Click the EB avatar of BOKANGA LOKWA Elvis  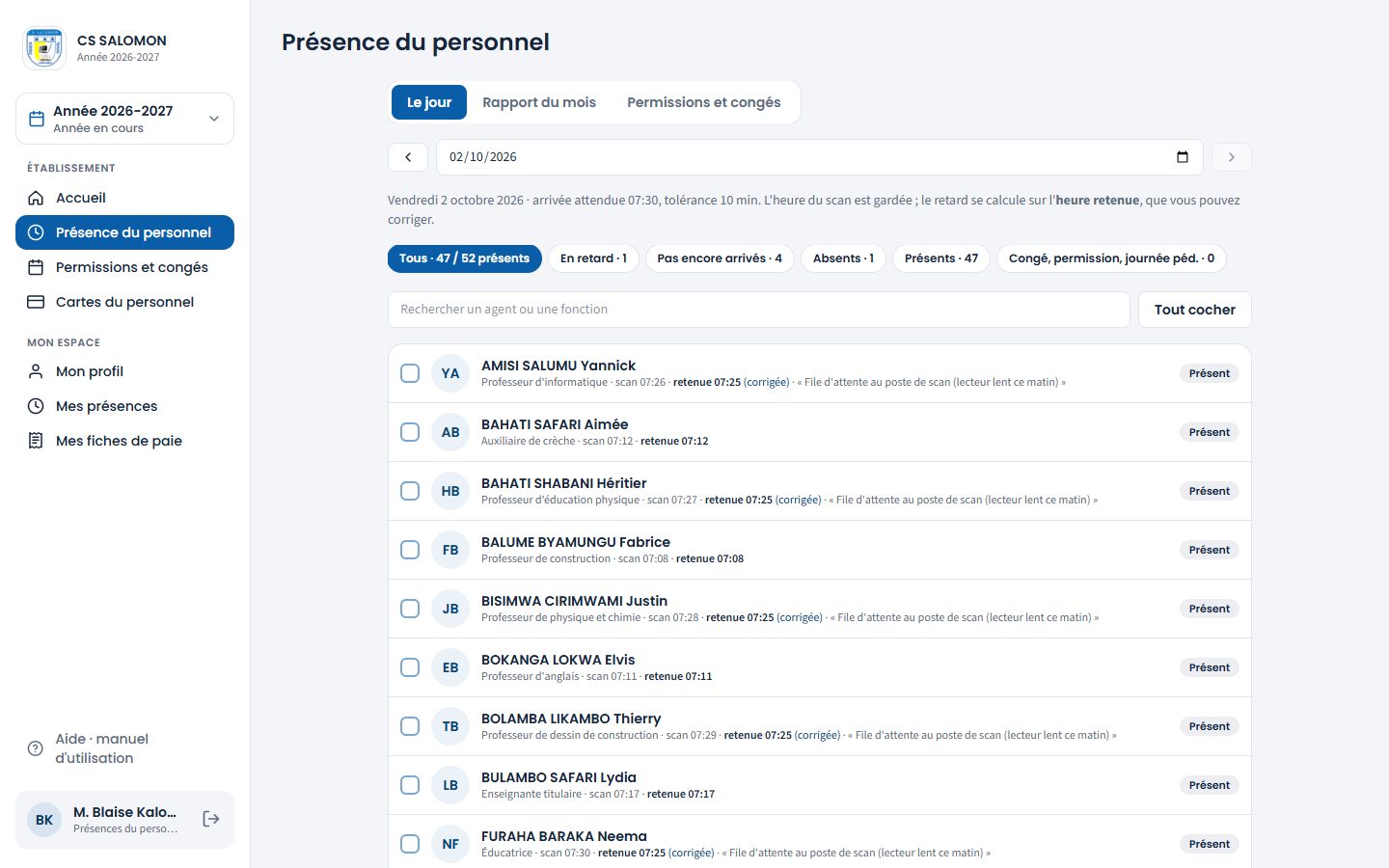point(450,667)
